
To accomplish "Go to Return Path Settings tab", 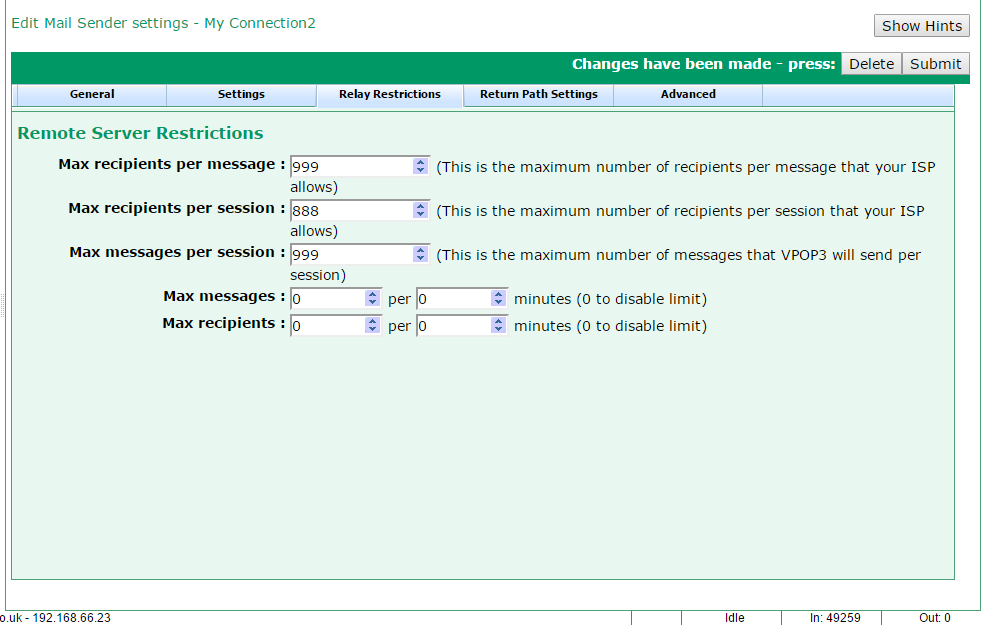I will point(538,94).
